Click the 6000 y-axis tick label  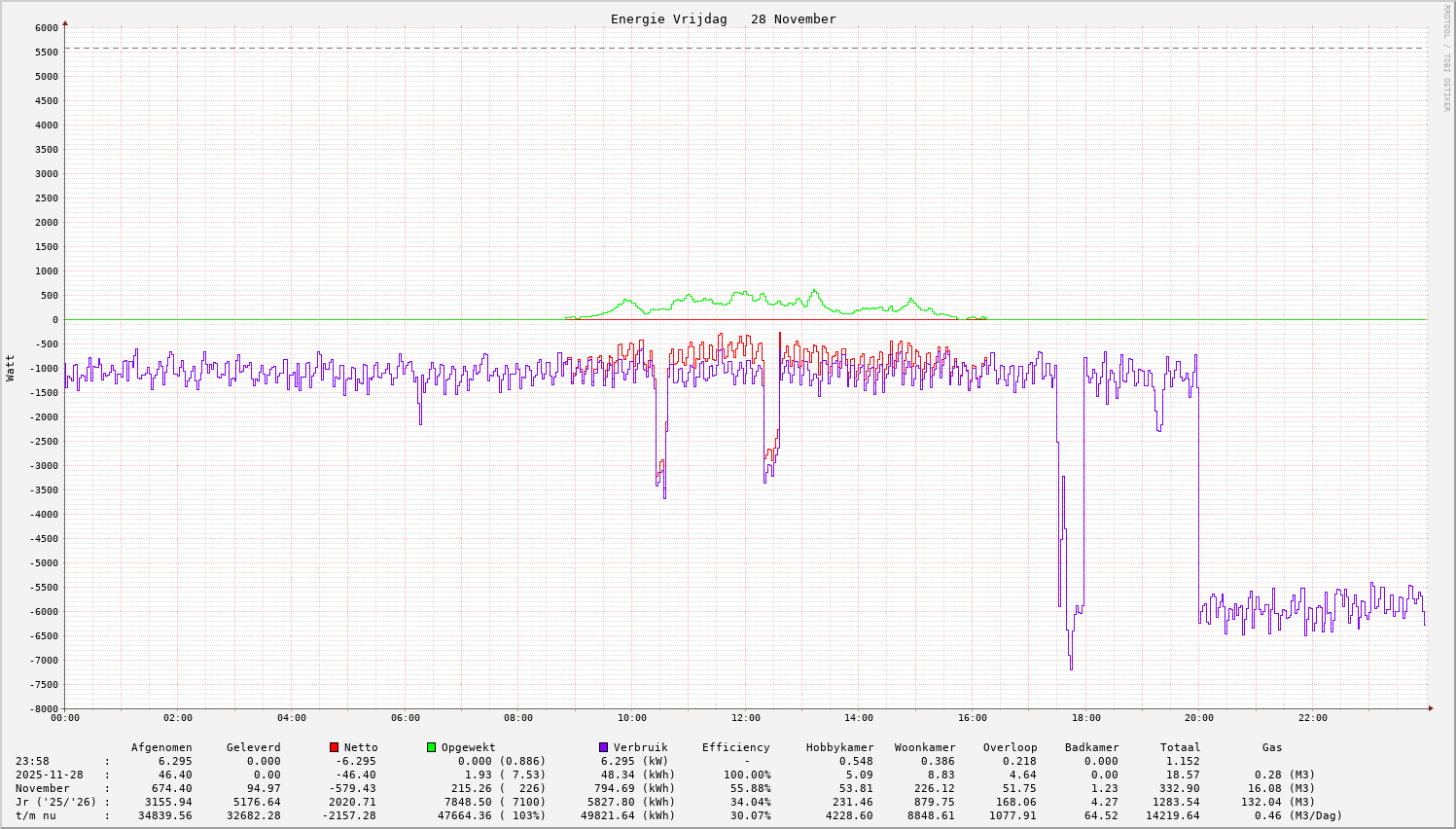point(46,27)
